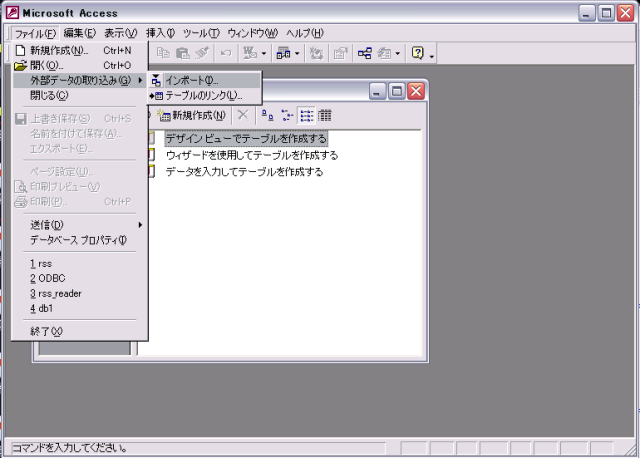The image size is (640, 458).
Task: Open recent file 1 rss
Action: pos(80,264)
